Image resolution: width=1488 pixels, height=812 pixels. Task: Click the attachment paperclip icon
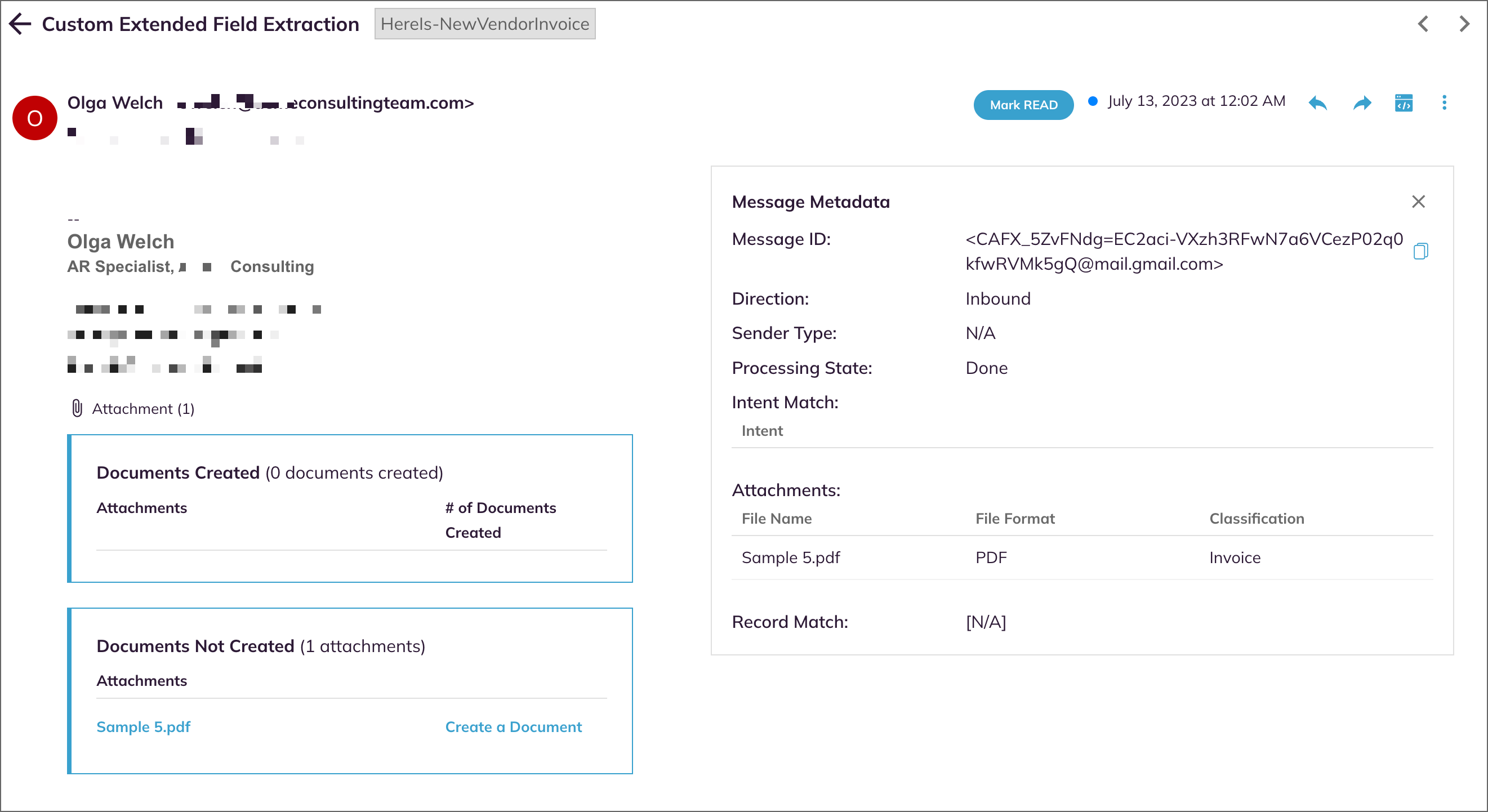tap(76, 408)
